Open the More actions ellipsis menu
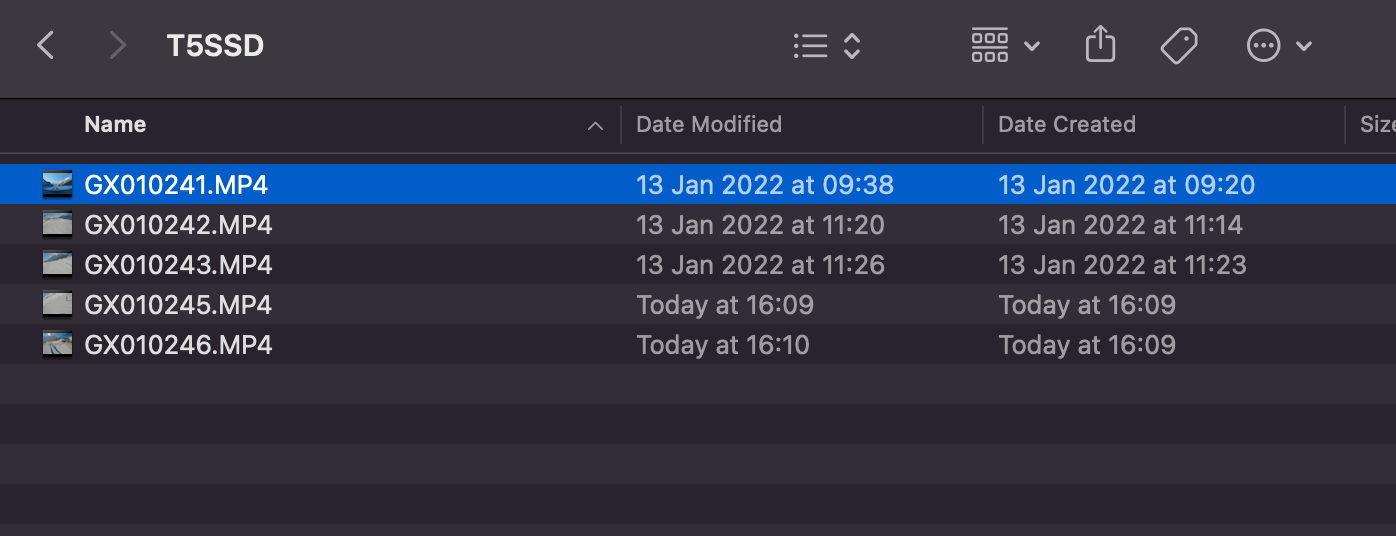The height and width of the screenshot is (536, 1396). (1278, 46)
